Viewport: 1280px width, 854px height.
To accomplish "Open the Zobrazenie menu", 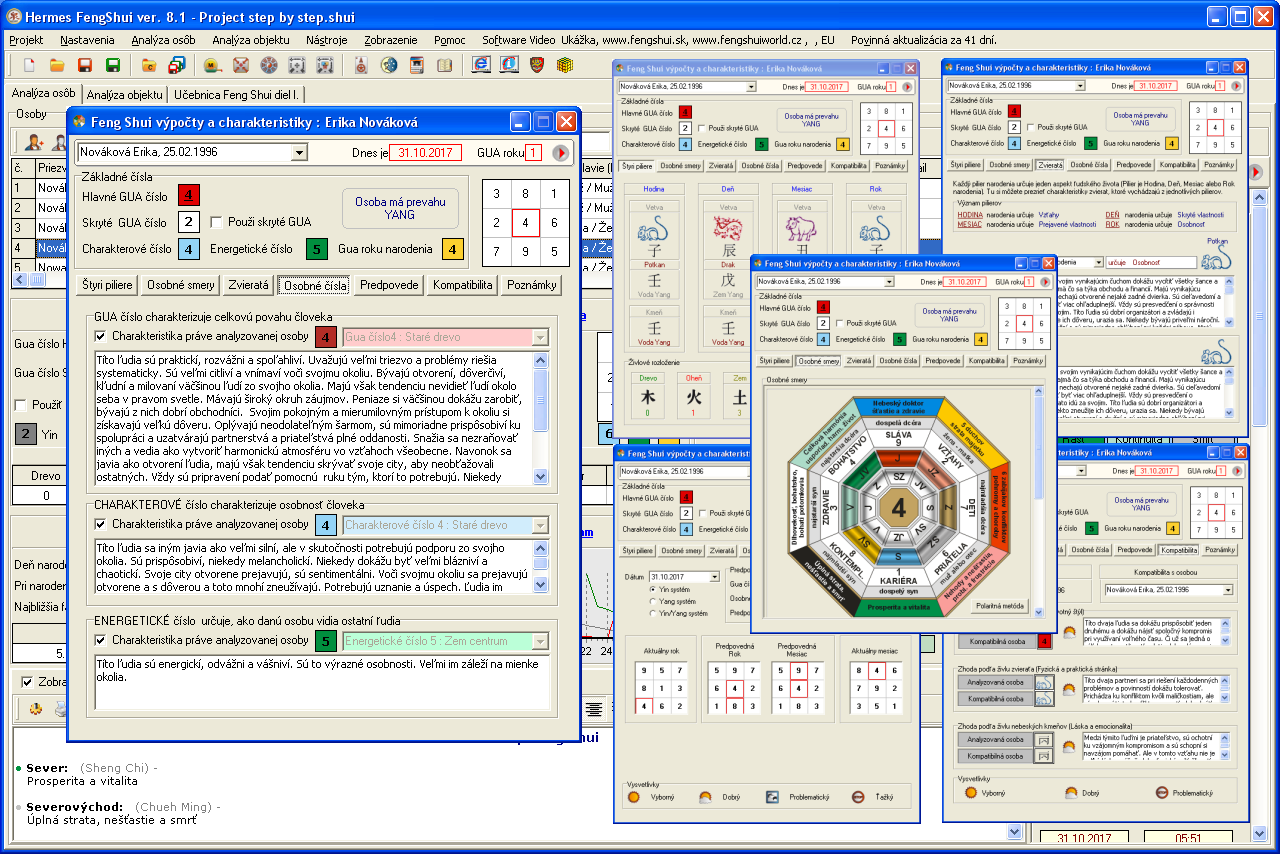I will 390,40.
